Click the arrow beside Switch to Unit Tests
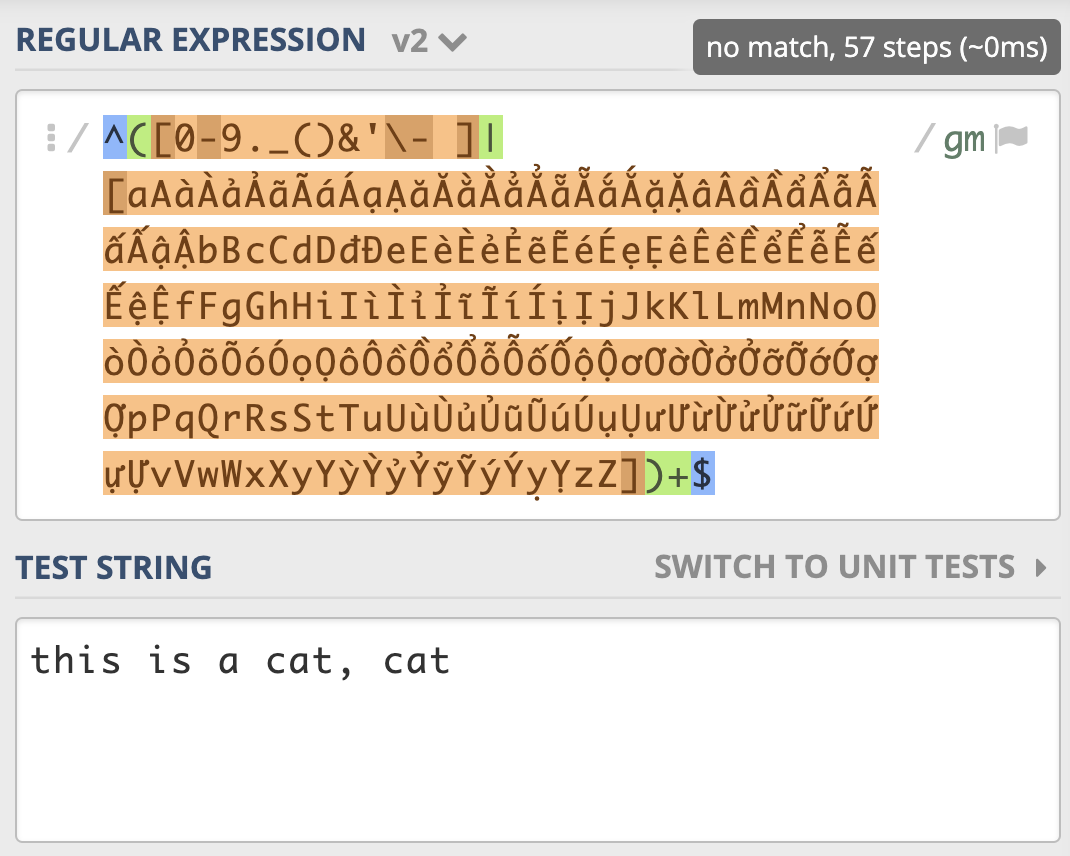 [x=1041, y=567]
